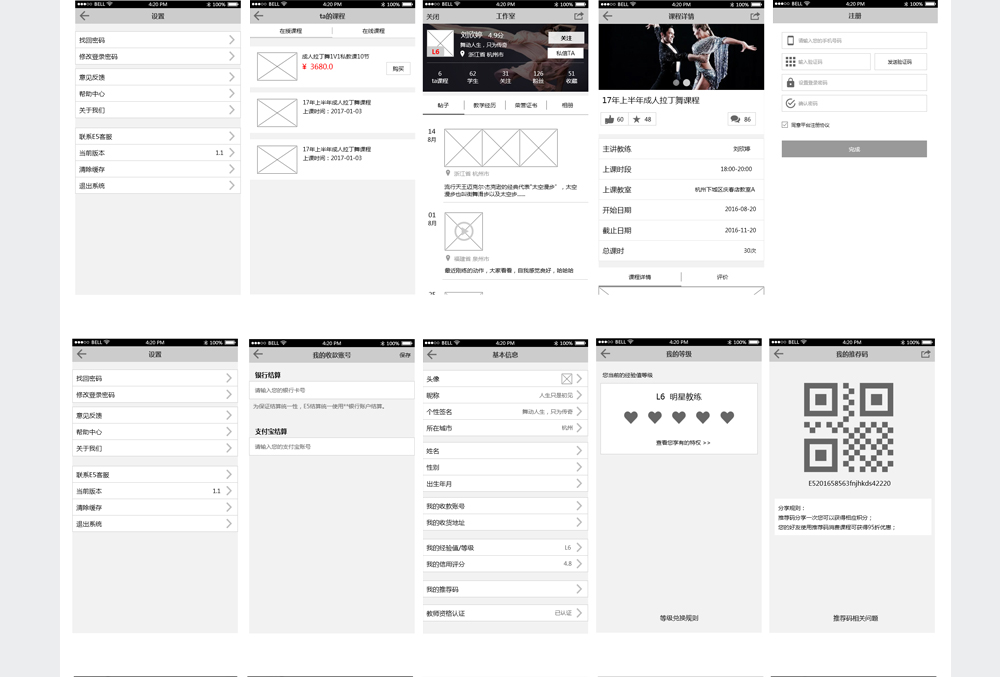The height and width of the screenshot is (677, 1000).
Task: Open the 性别 row chevron
Action: click(x=579, y=467)
